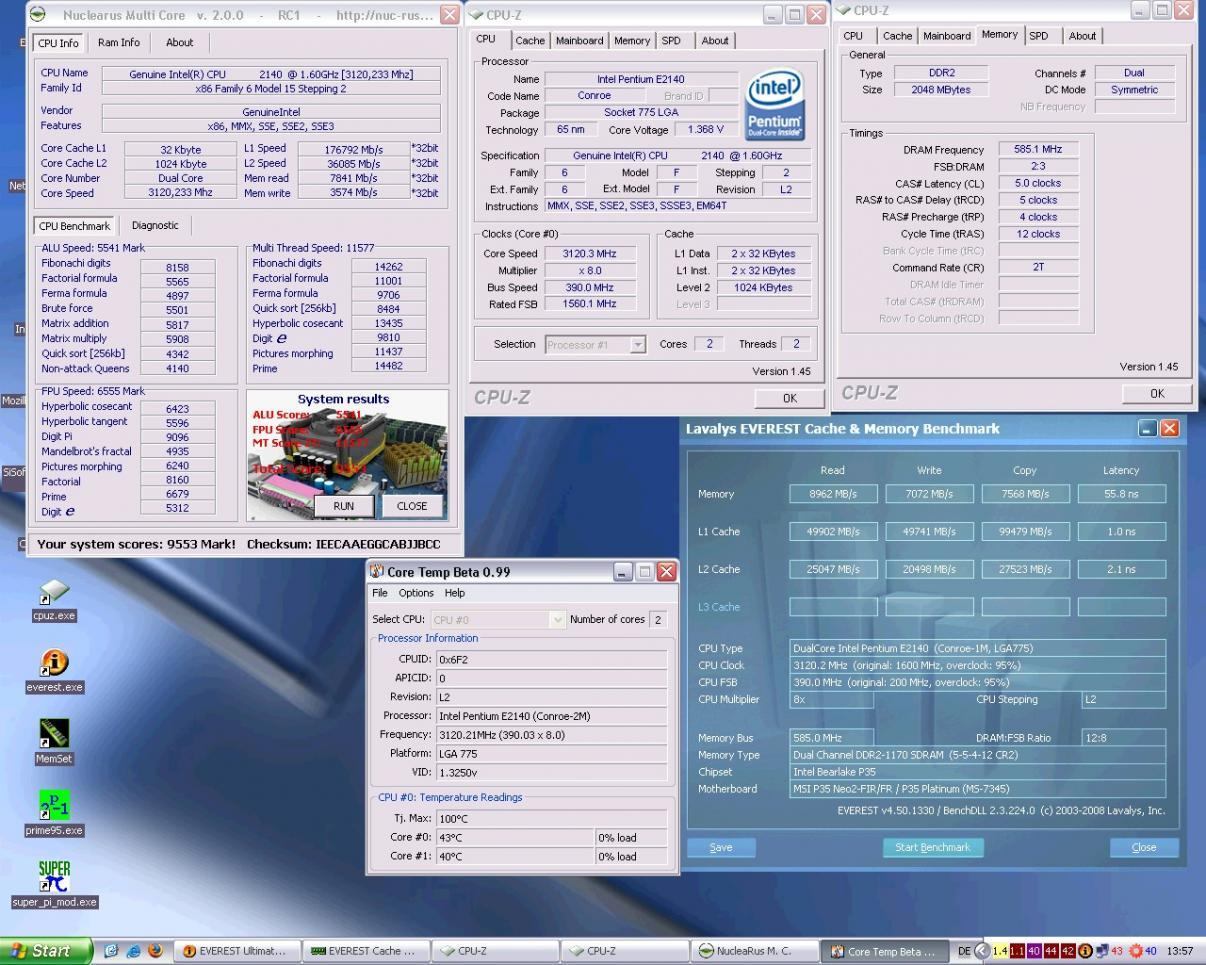Click the Nuclearus title bar app icon
This screenshot has height=965, width=1206.
38,15
